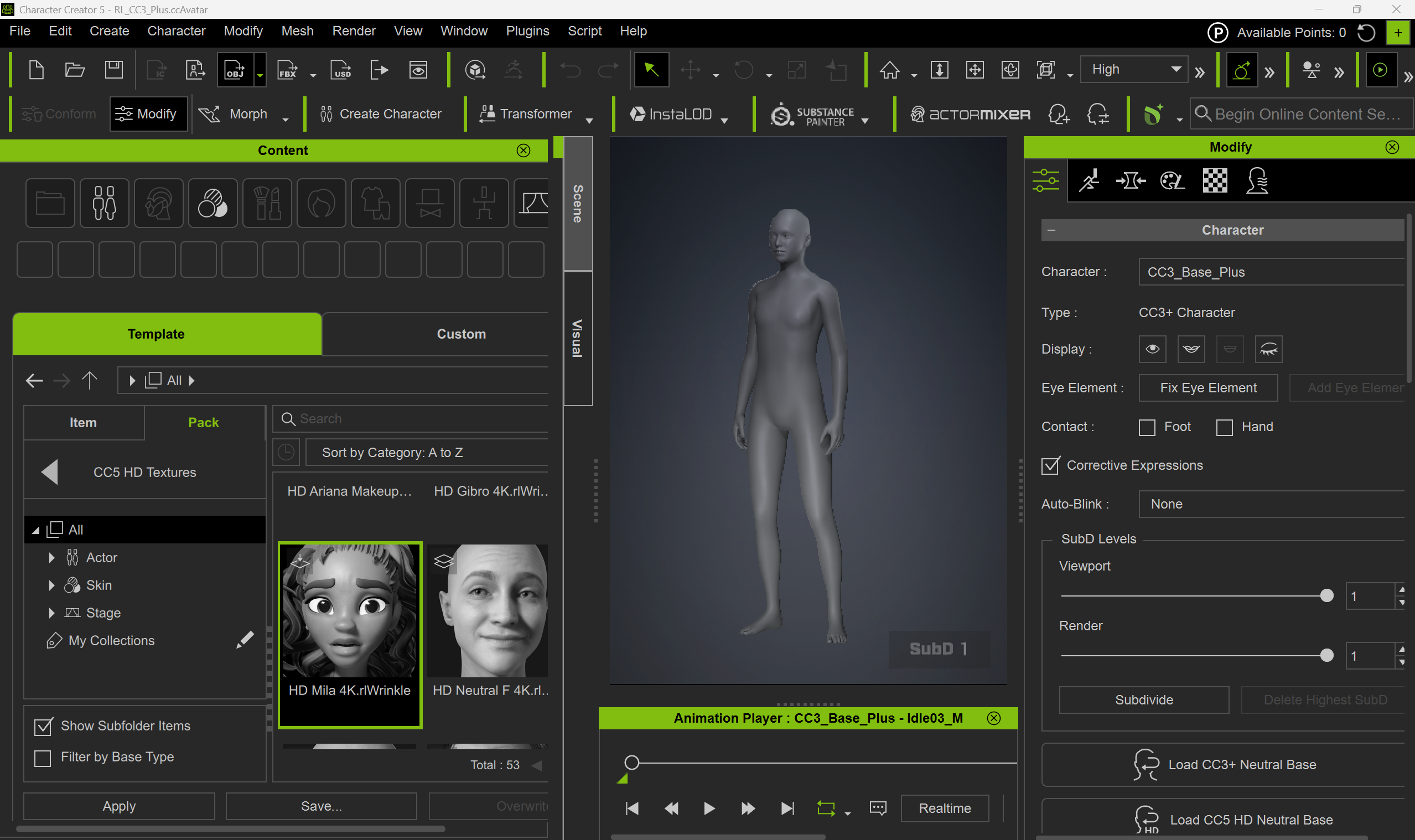The height and width of the screenshot is (840, 1415).
Task: Click the Substance Painter icon
Action: coord(813,115)
